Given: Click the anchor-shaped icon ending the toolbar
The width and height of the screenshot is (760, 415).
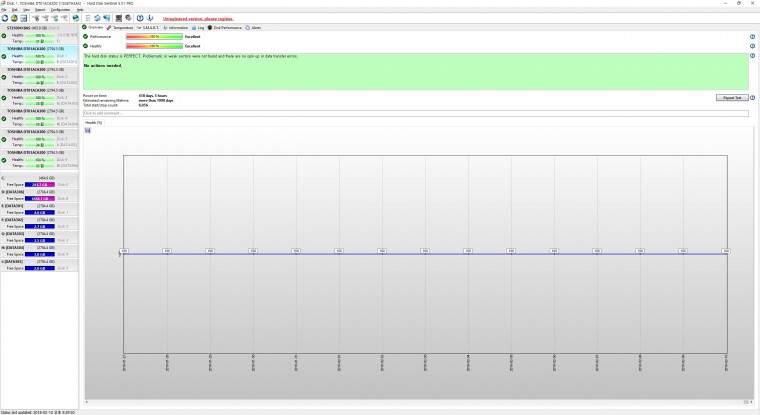Looking at the screenshot, I should (x=150, y=18).
